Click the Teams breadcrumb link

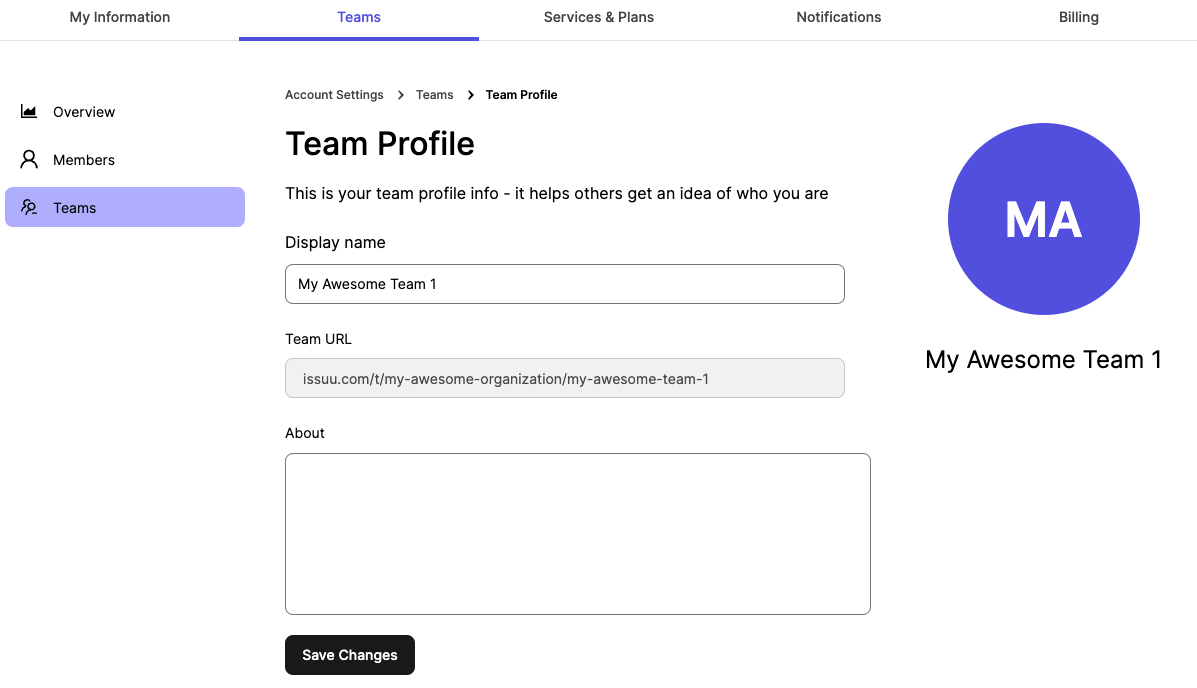pyautogui.click(x=434, y=94)
